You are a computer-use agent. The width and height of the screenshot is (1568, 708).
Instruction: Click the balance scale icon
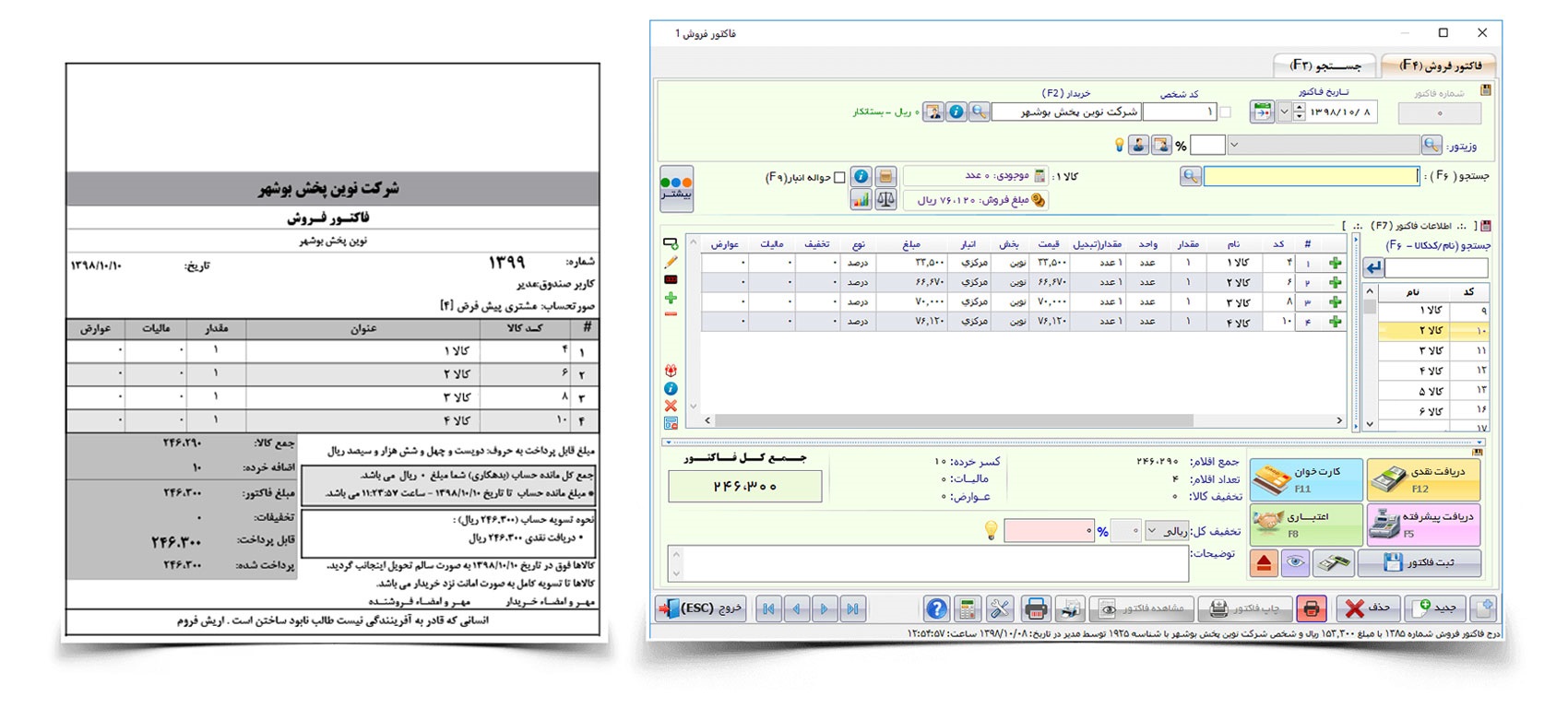(x=885, y=199)
